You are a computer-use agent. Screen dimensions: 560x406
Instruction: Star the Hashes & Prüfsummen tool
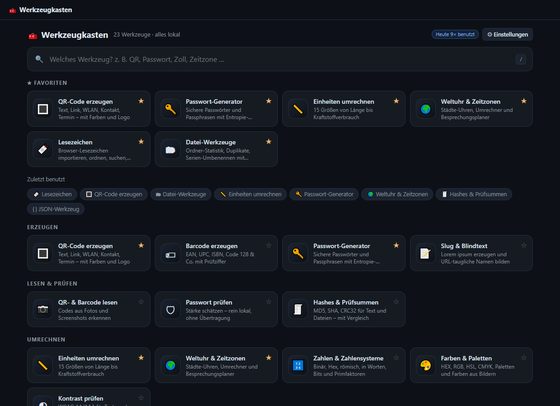coord(396,302)
